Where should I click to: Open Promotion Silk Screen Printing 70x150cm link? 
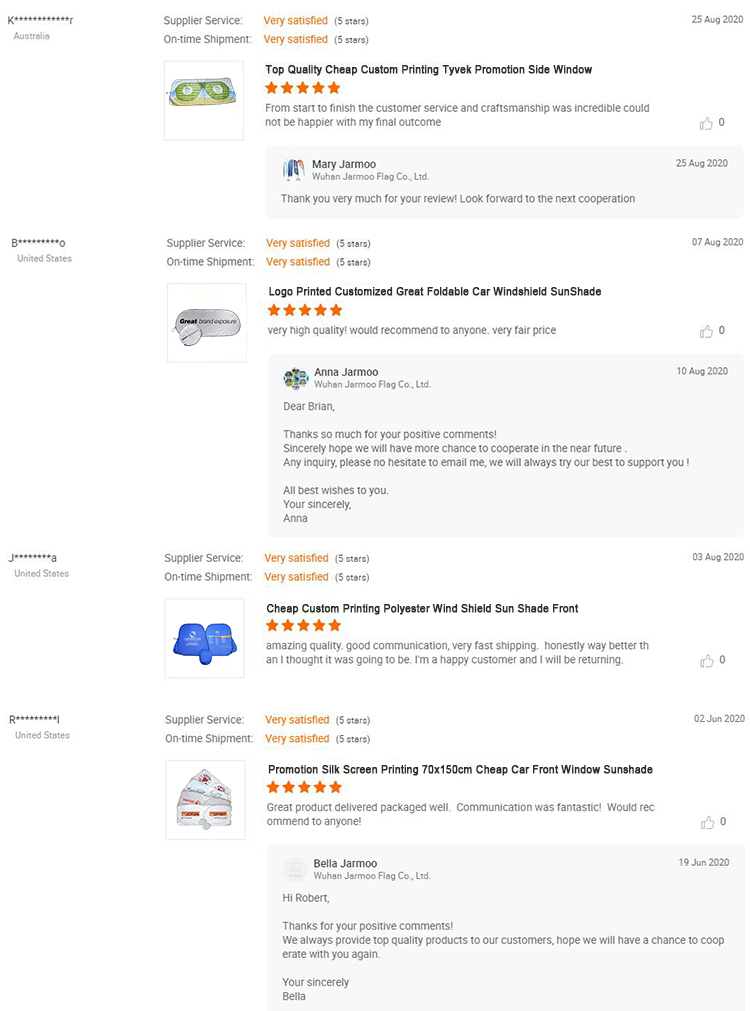pos(460,770)
